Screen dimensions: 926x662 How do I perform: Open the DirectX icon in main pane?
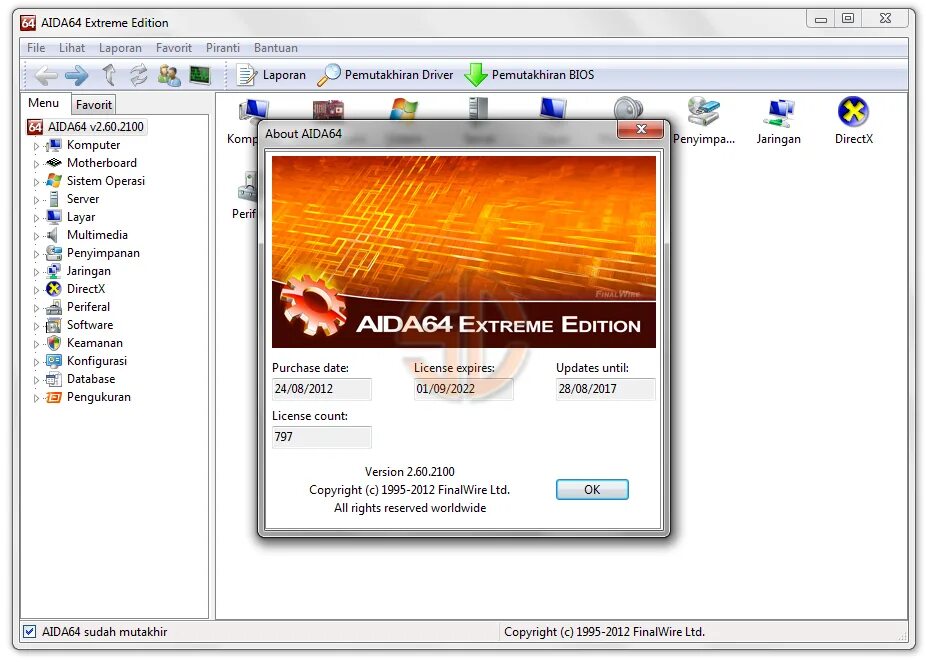click(853, 121)
